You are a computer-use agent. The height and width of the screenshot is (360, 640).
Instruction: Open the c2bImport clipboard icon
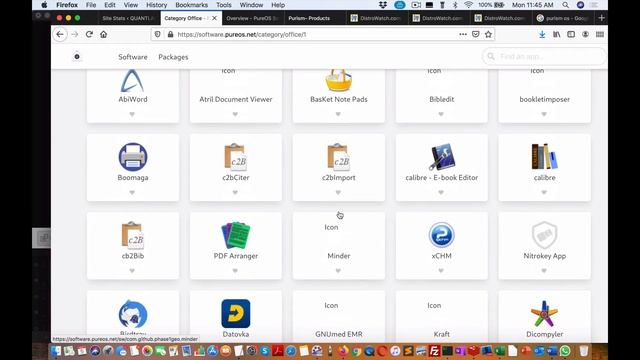pyautogui.click(x=338, y=157)
